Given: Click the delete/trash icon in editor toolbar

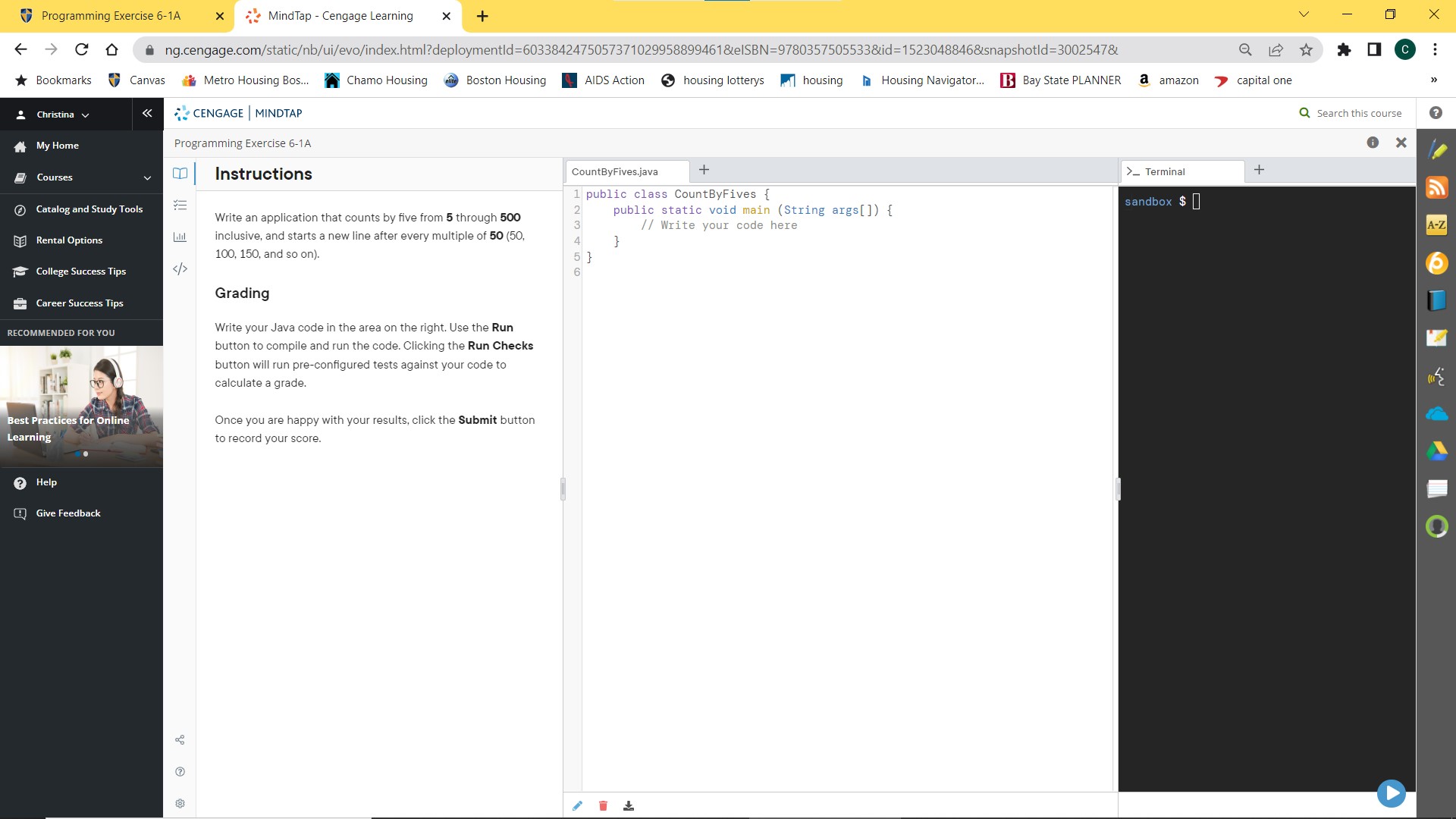Looking at the screenshot, I should point(603,806).
